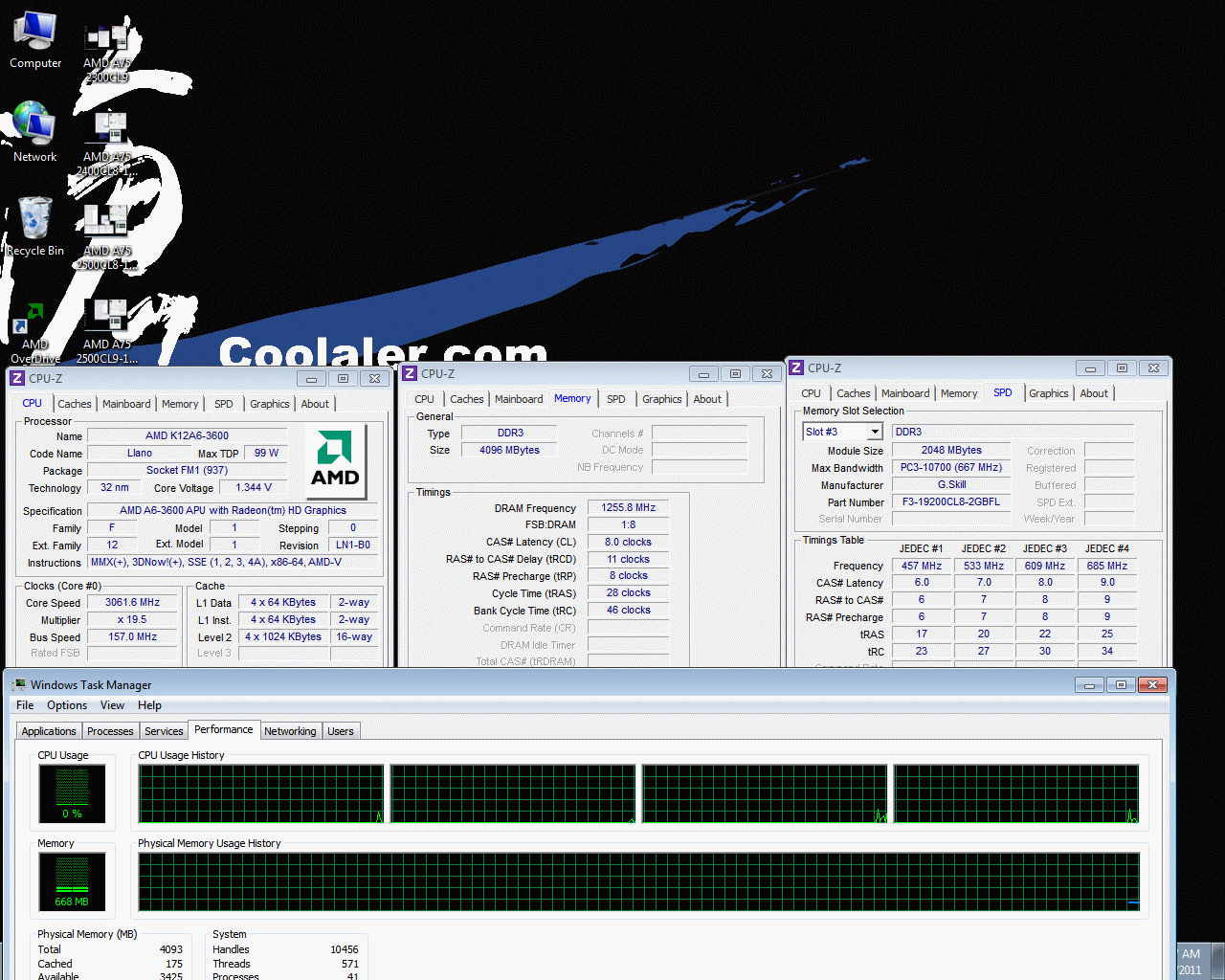Click the CPU-Z title icon in the left window
The width and height of the screenshot is (1225, 980).
tap(17, 379)
